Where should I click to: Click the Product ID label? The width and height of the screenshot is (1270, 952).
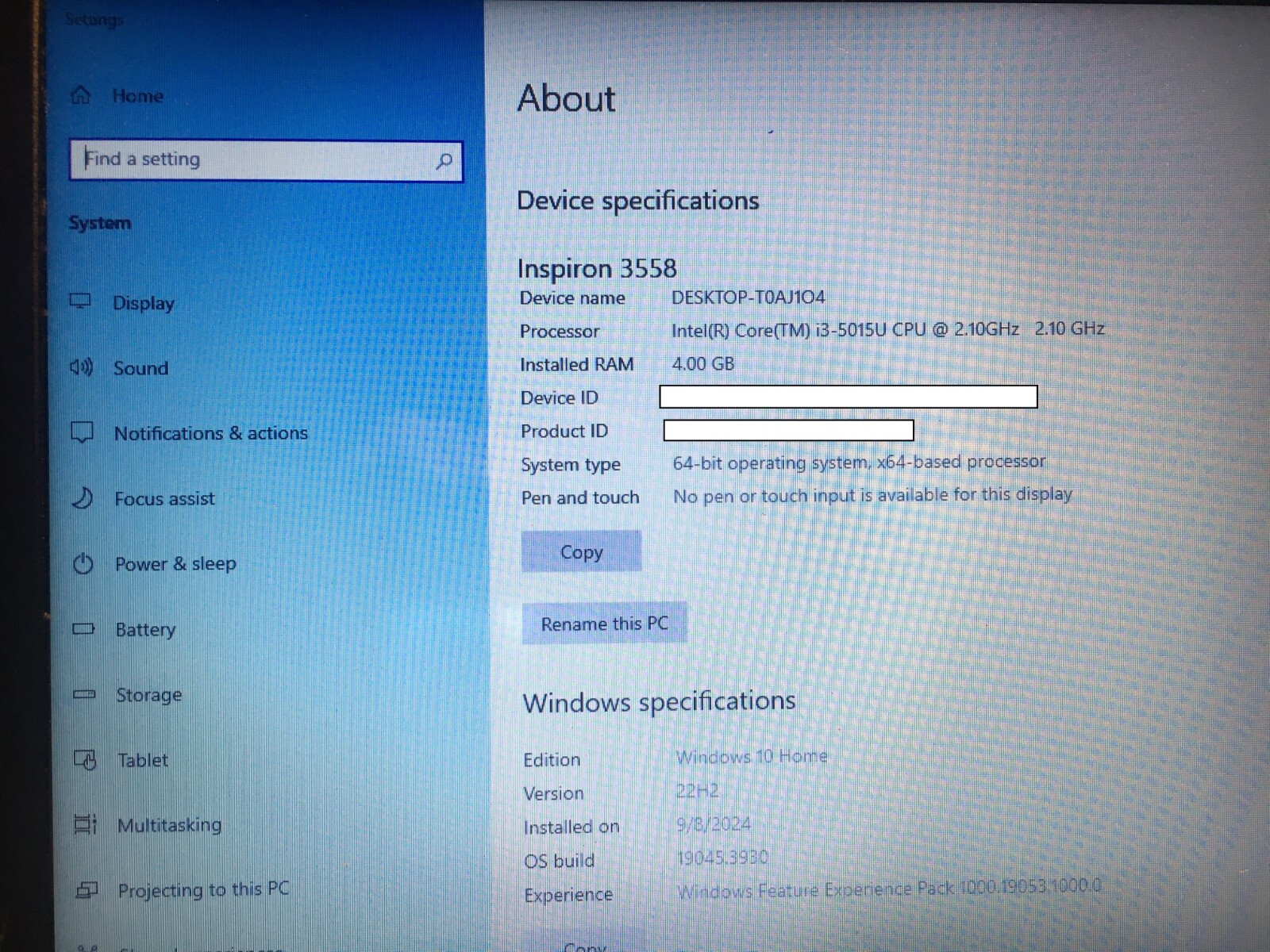click(564, 432)
